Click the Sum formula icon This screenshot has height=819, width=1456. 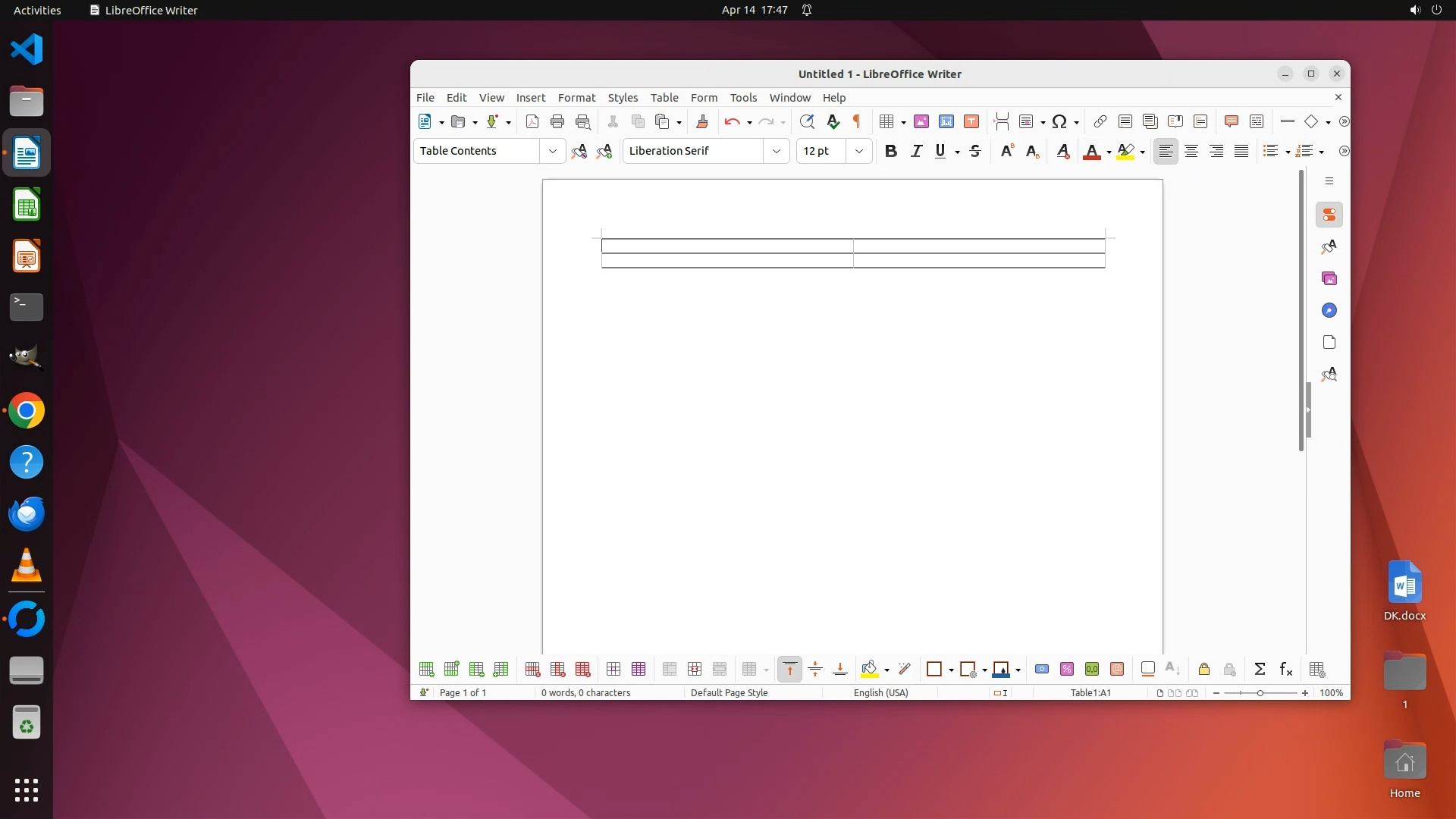(x=1260, y=669)
